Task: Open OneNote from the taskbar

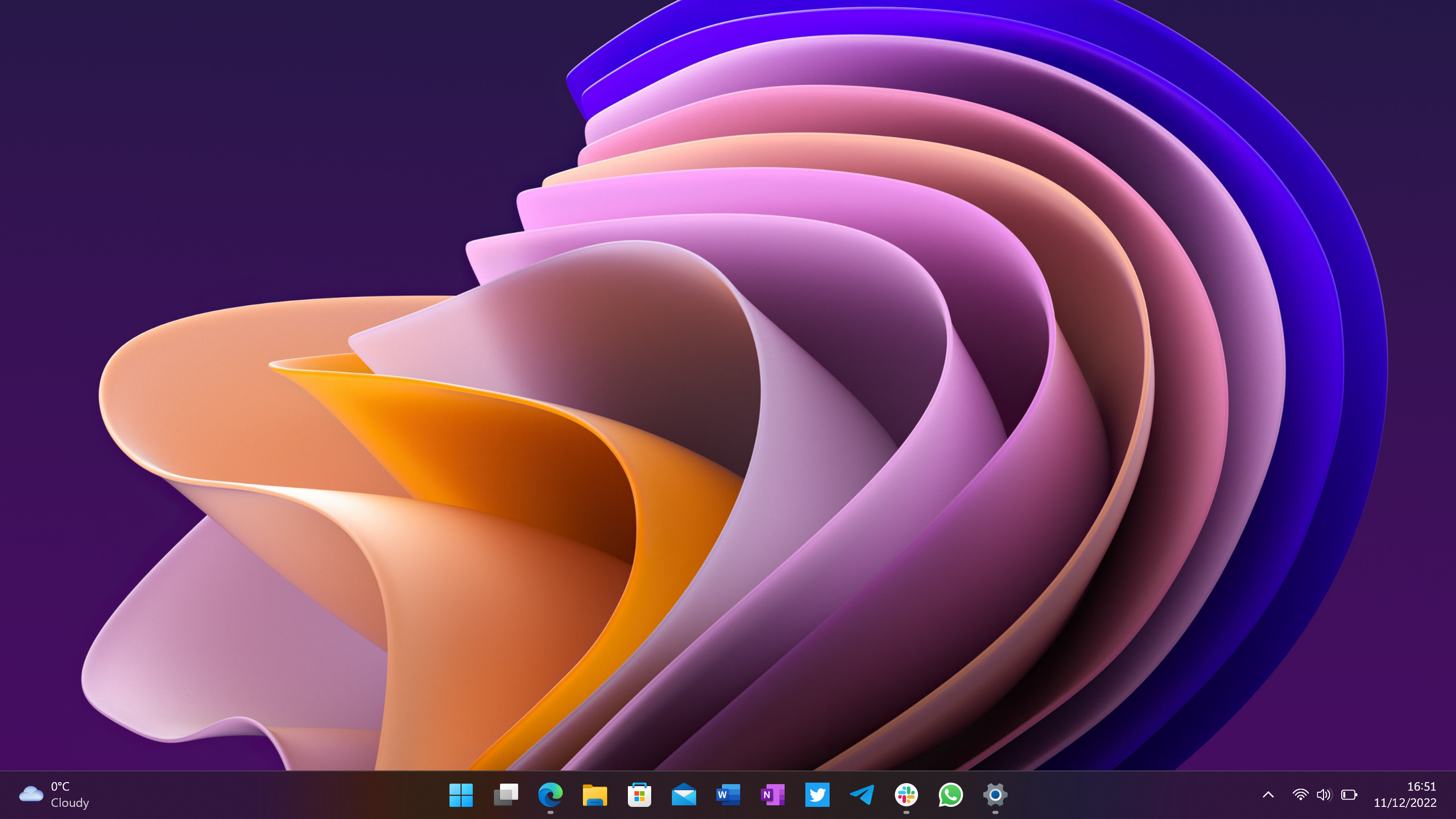Action: click(x=772, y=795)
